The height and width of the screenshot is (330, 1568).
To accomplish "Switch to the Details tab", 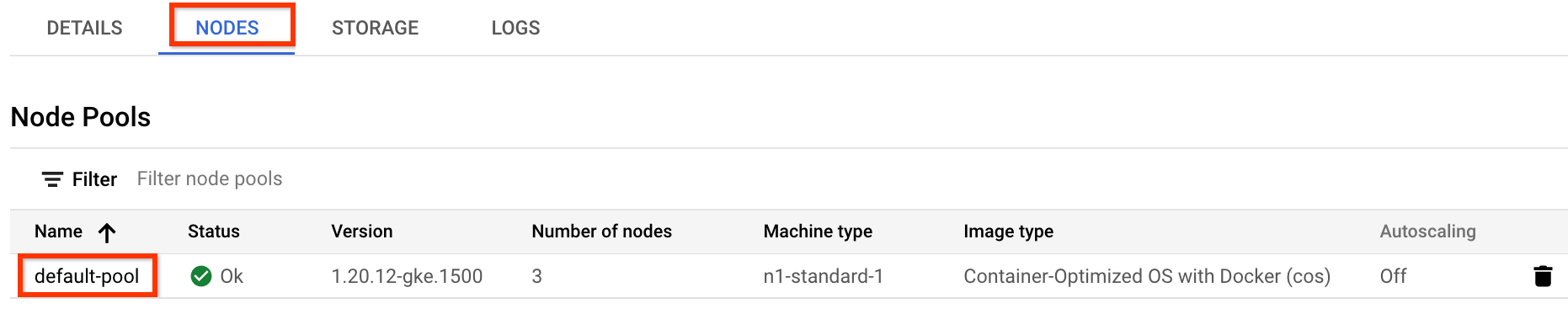I will [84, 28].
